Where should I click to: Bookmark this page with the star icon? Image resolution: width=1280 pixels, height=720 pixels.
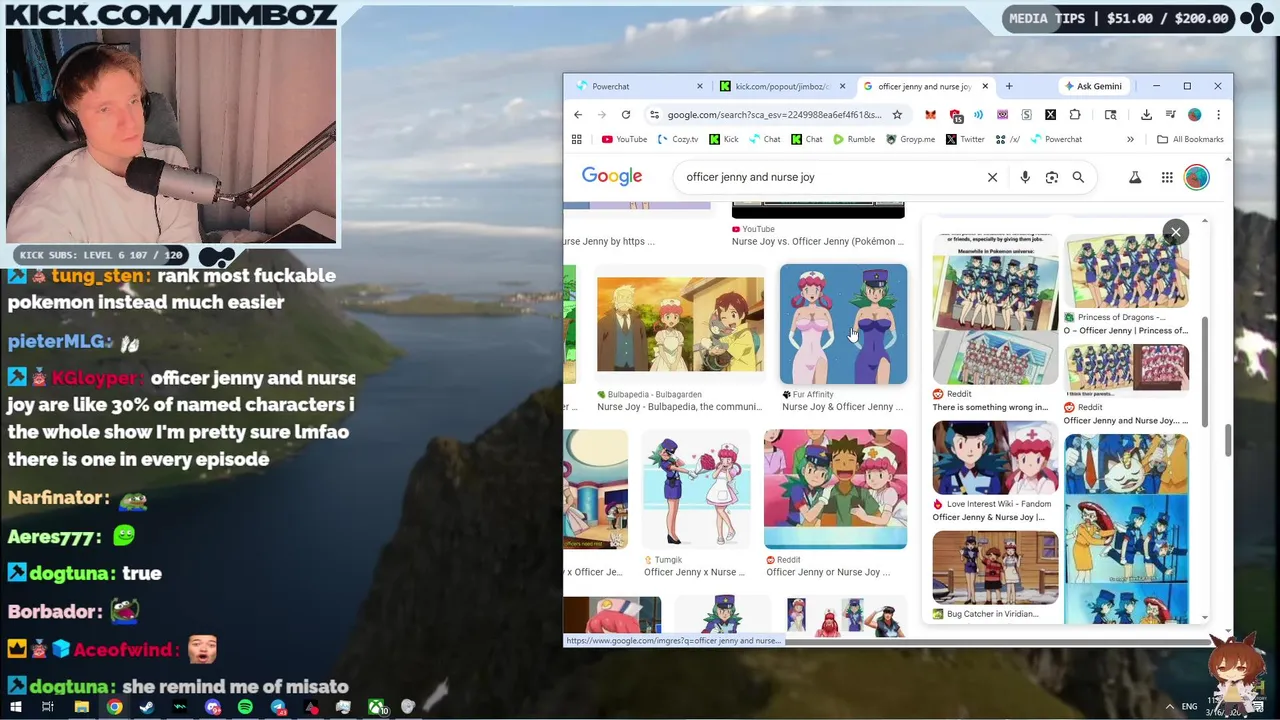897,115
